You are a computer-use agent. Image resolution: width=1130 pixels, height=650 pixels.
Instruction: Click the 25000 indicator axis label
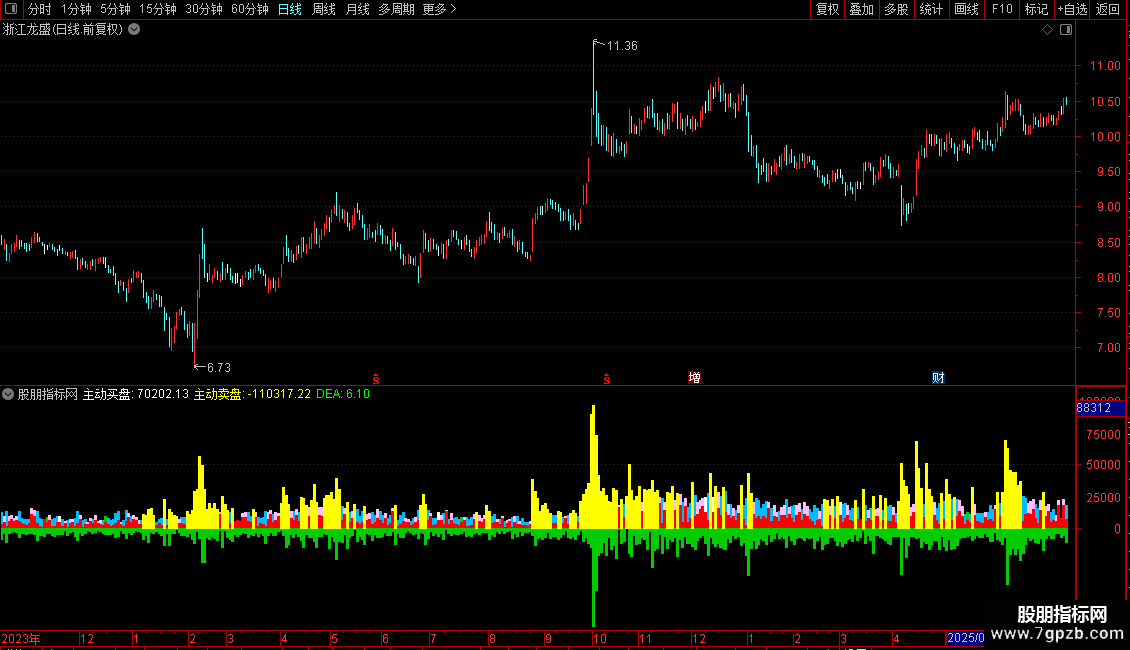[1103, 497]
